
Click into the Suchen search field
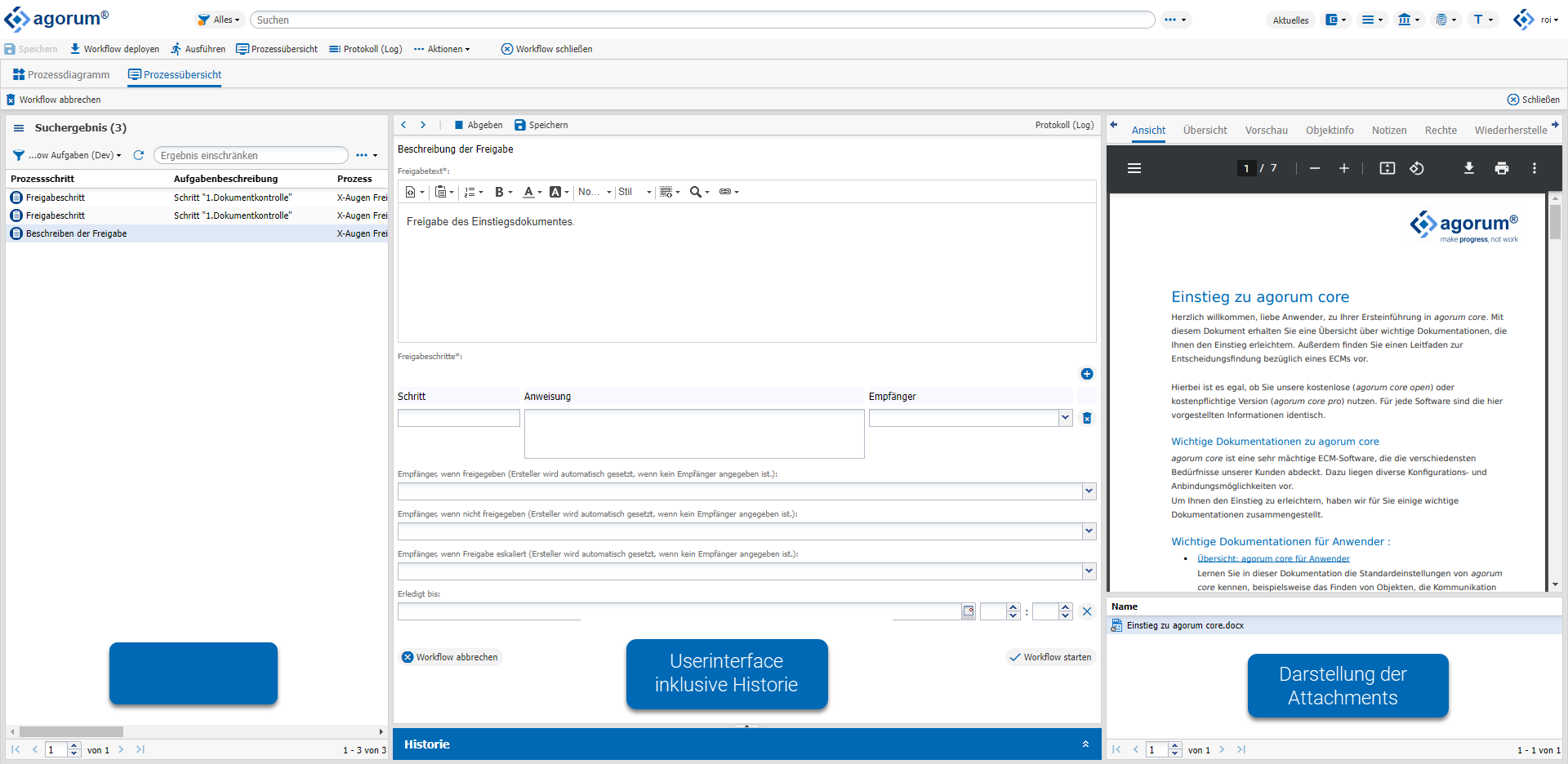coord(702,20)
